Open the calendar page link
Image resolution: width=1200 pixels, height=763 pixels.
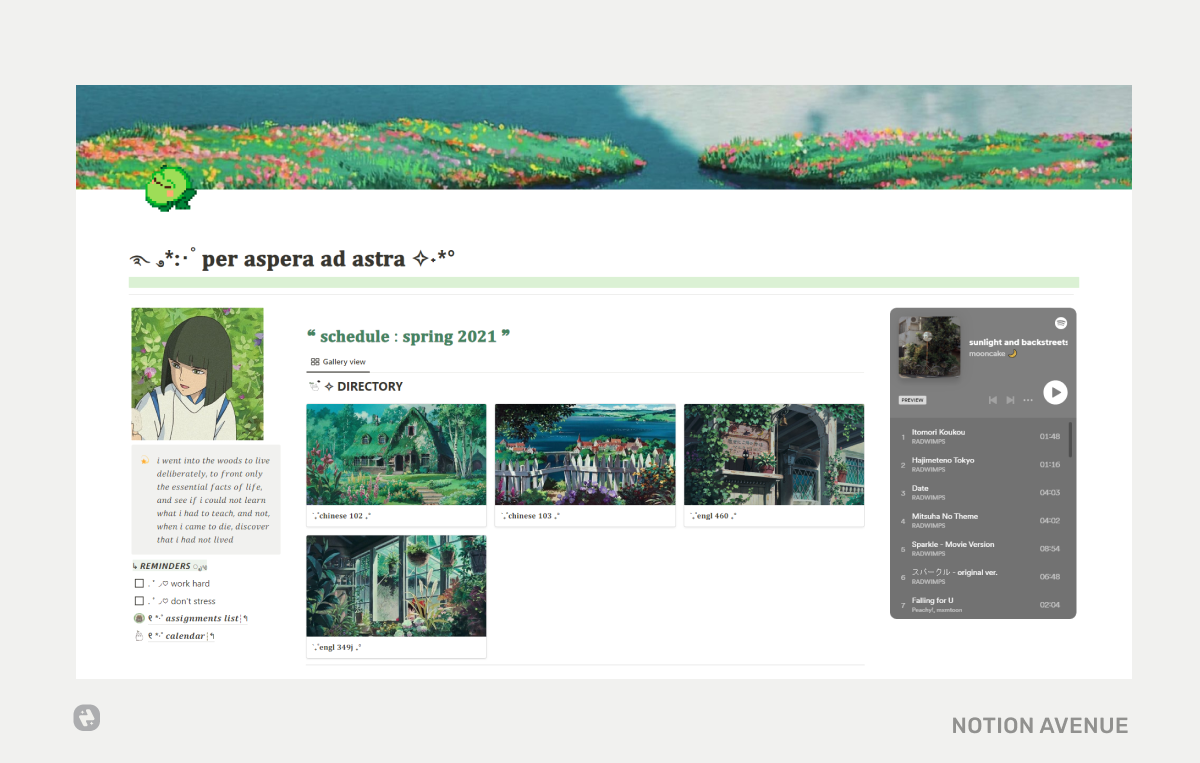pos(182,636)
